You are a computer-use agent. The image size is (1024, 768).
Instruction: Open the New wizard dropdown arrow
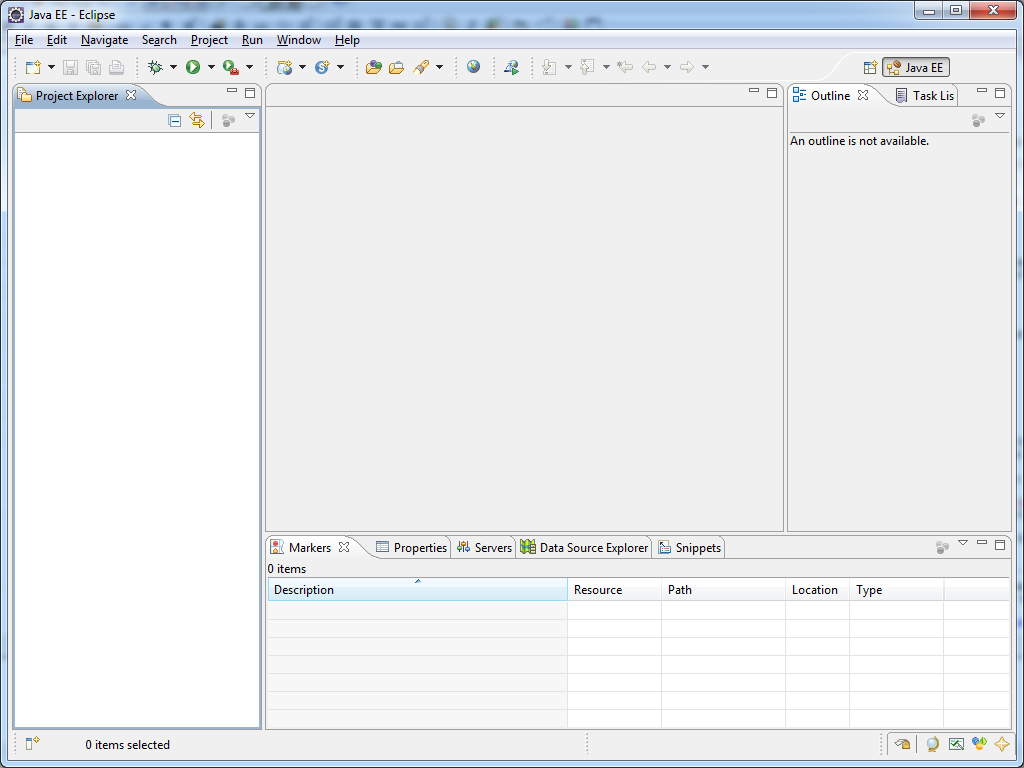[x=51, y=67]
